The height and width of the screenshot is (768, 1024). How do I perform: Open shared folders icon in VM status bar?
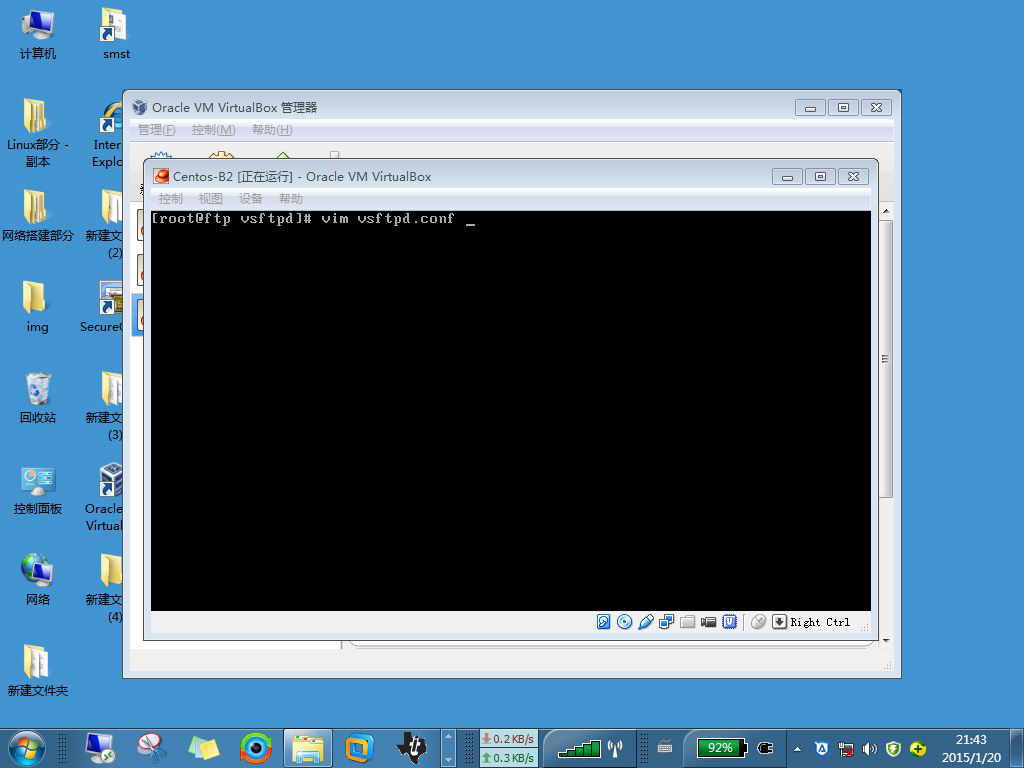687,622
